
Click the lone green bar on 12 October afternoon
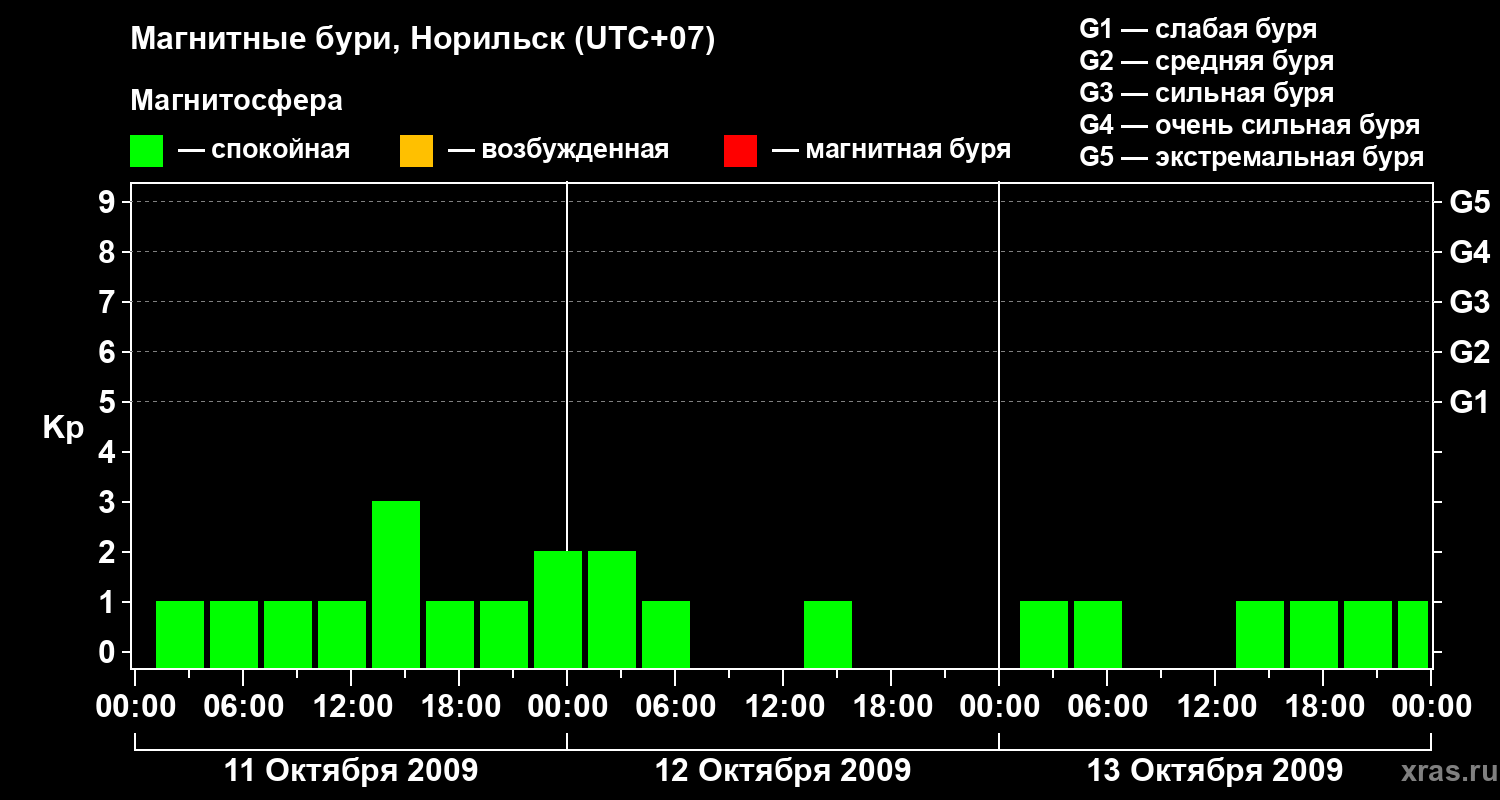click(828, 634)
